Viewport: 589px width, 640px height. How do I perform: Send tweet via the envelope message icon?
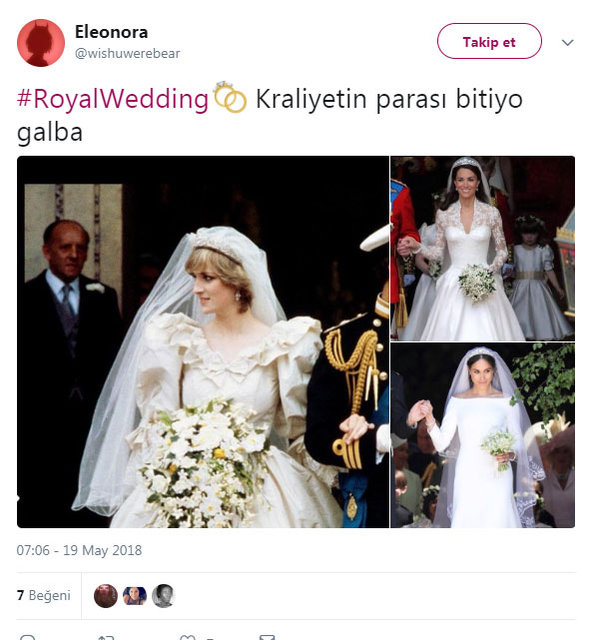(267, 637)
